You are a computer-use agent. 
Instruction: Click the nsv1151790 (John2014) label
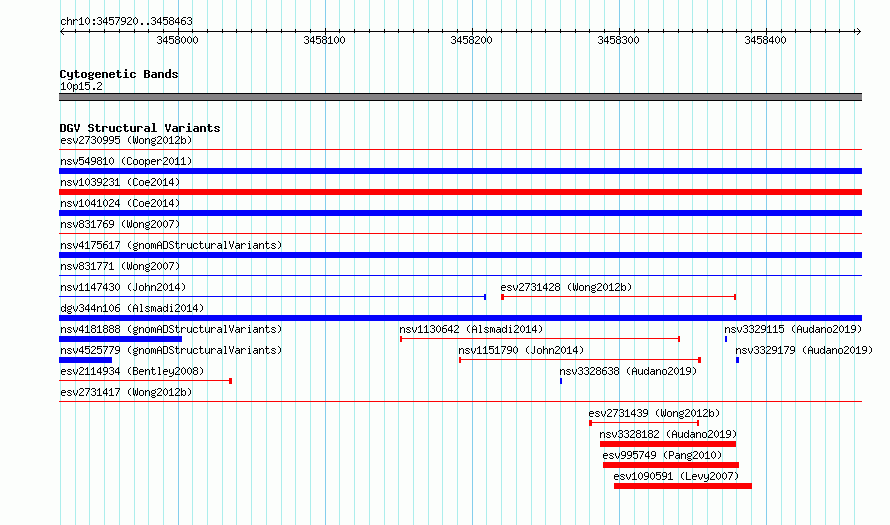521,350
